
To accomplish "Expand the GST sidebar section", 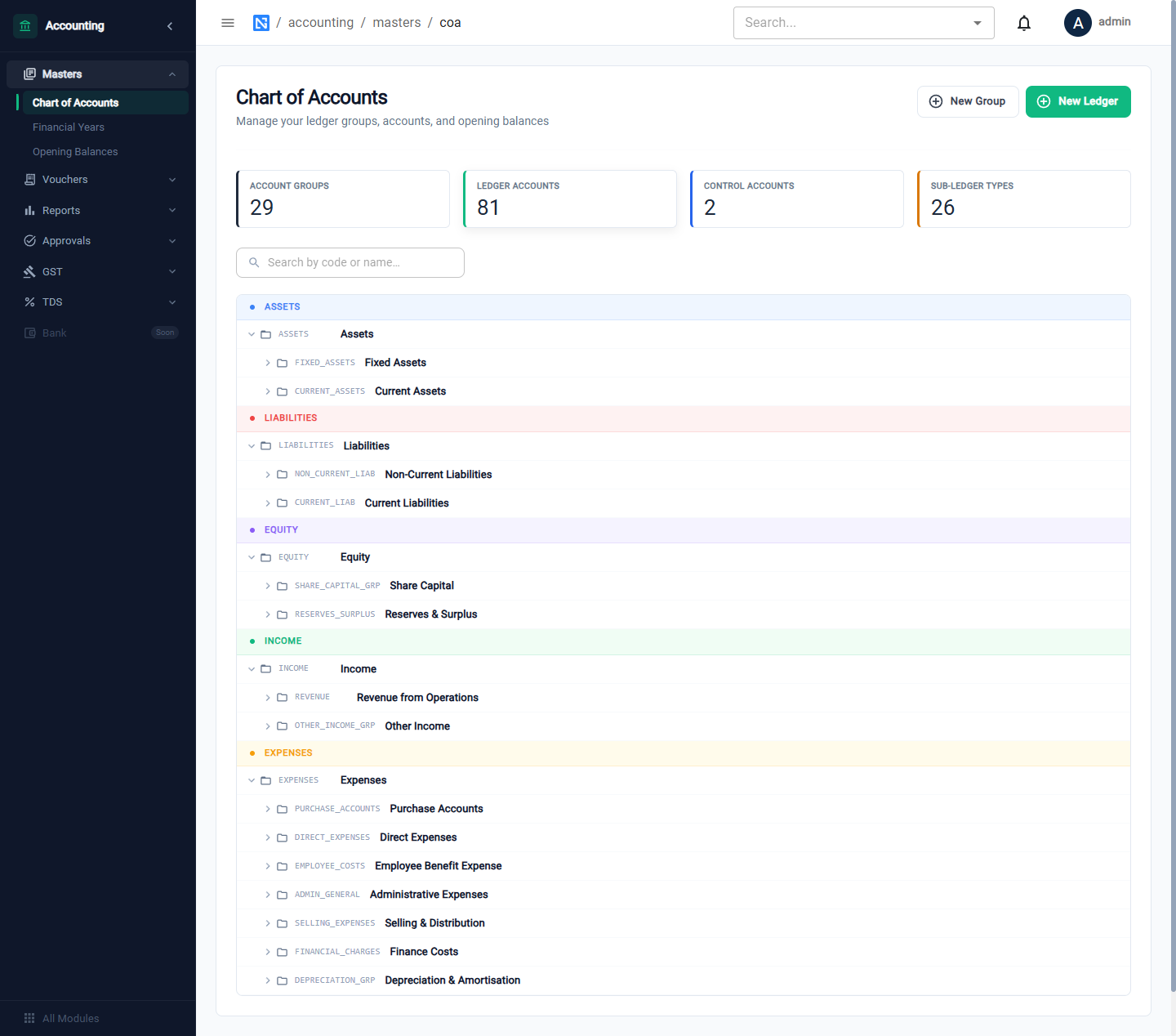I will coord(98,271).
